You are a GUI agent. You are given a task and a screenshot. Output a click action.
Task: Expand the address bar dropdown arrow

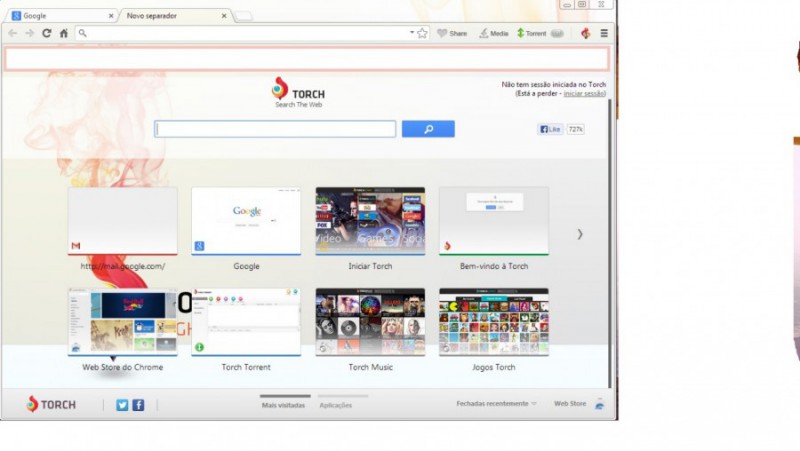pos(411,33)
